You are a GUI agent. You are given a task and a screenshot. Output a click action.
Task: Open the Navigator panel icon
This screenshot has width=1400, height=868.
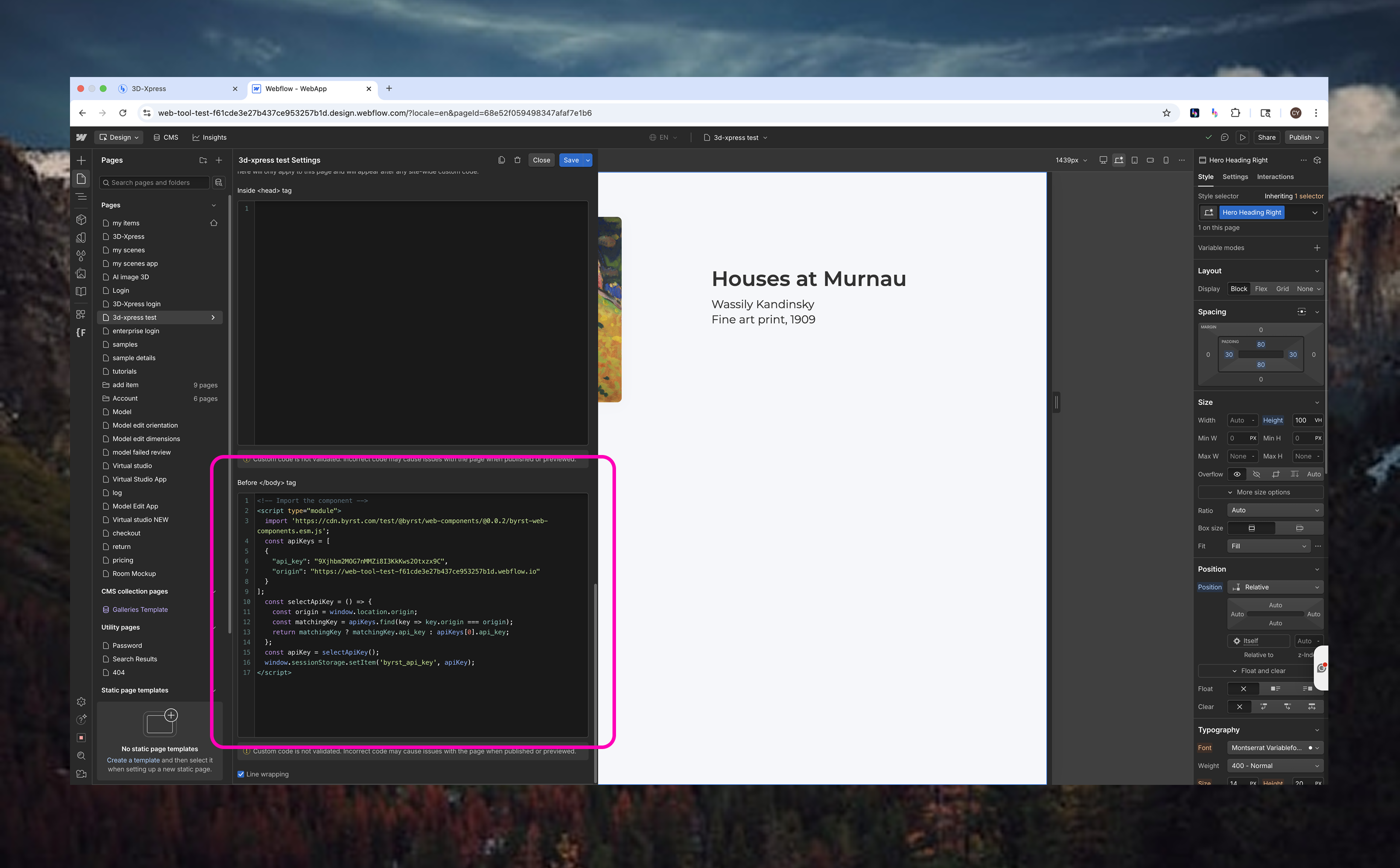pyautogui.click(x=81, y=197)
